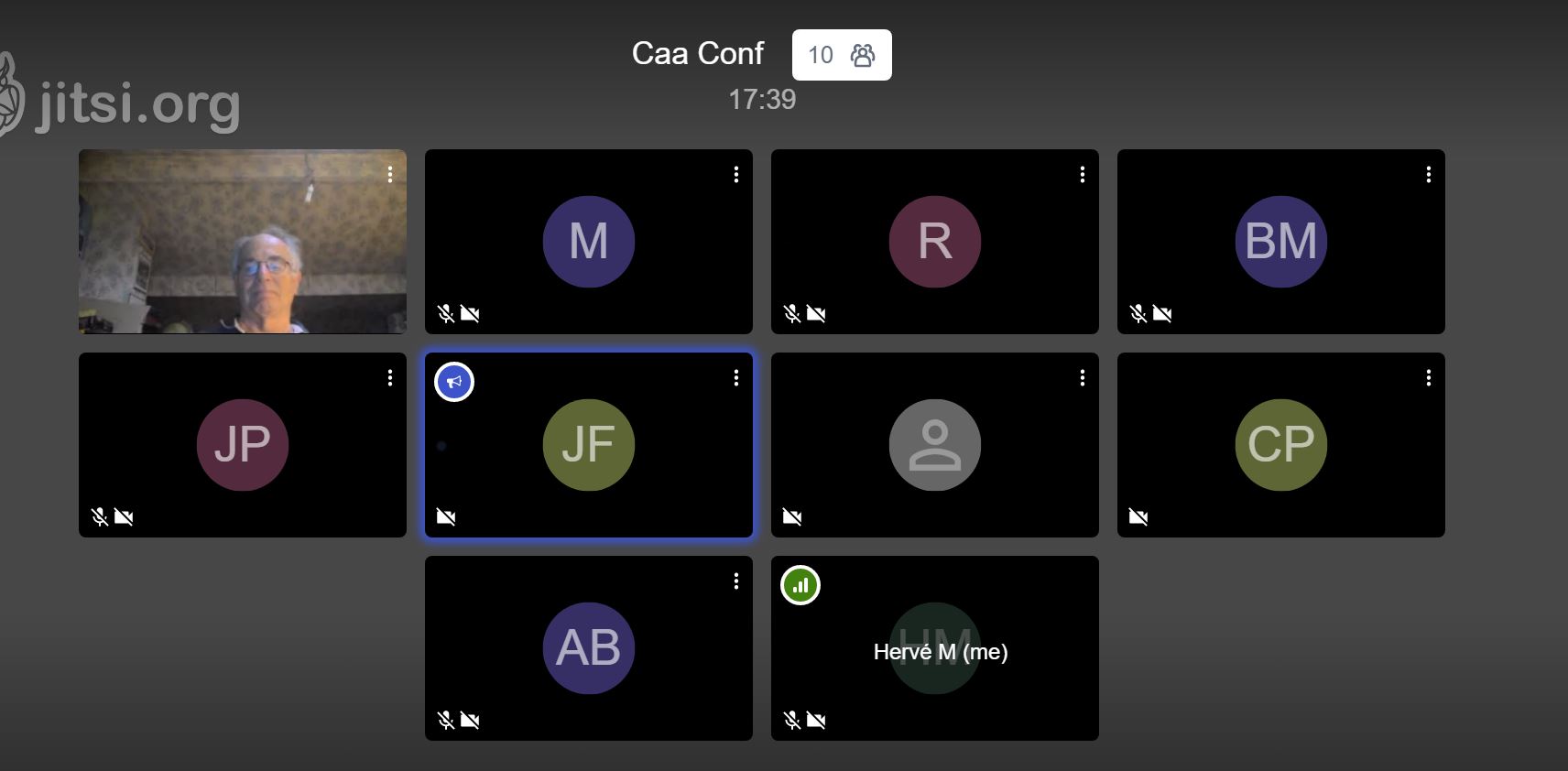
Task: Click the camera-off icon on JF tile
Action: (446, 517)
